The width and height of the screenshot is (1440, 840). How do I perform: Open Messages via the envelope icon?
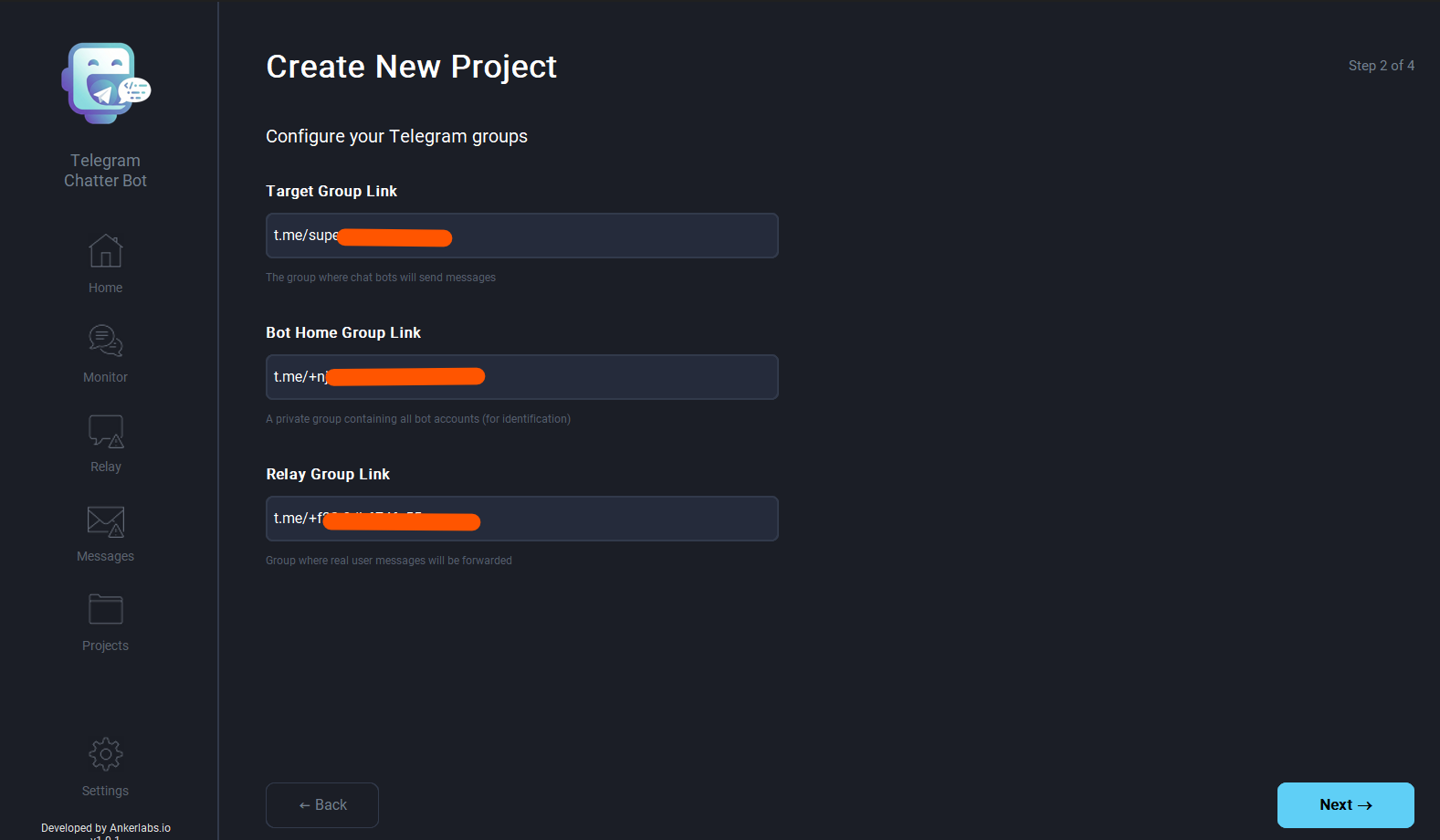point(105,520)
